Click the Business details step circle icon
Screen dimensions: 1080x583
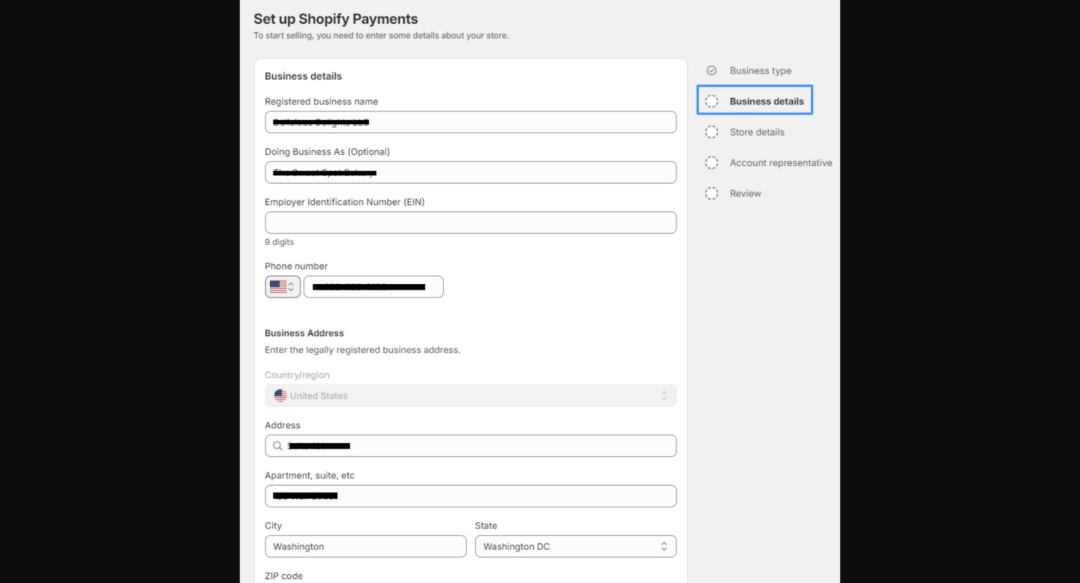(x=711, y=101)
